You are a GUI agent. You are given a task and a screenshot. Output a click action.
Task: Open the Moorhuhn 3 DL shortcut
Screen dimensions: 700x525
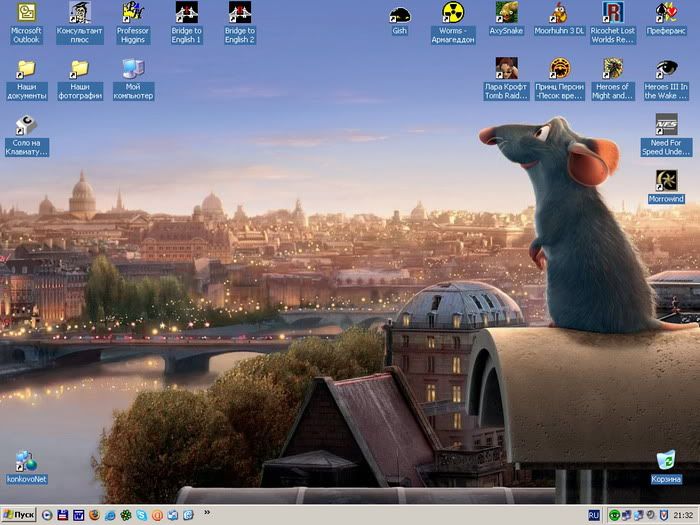tap(559, 19)
